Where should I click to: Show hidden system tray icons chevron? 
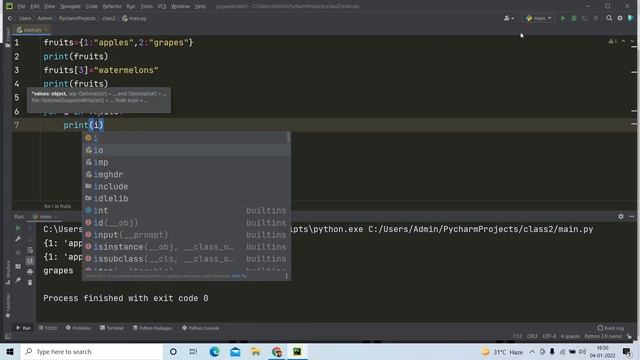[x=532, y=351]
